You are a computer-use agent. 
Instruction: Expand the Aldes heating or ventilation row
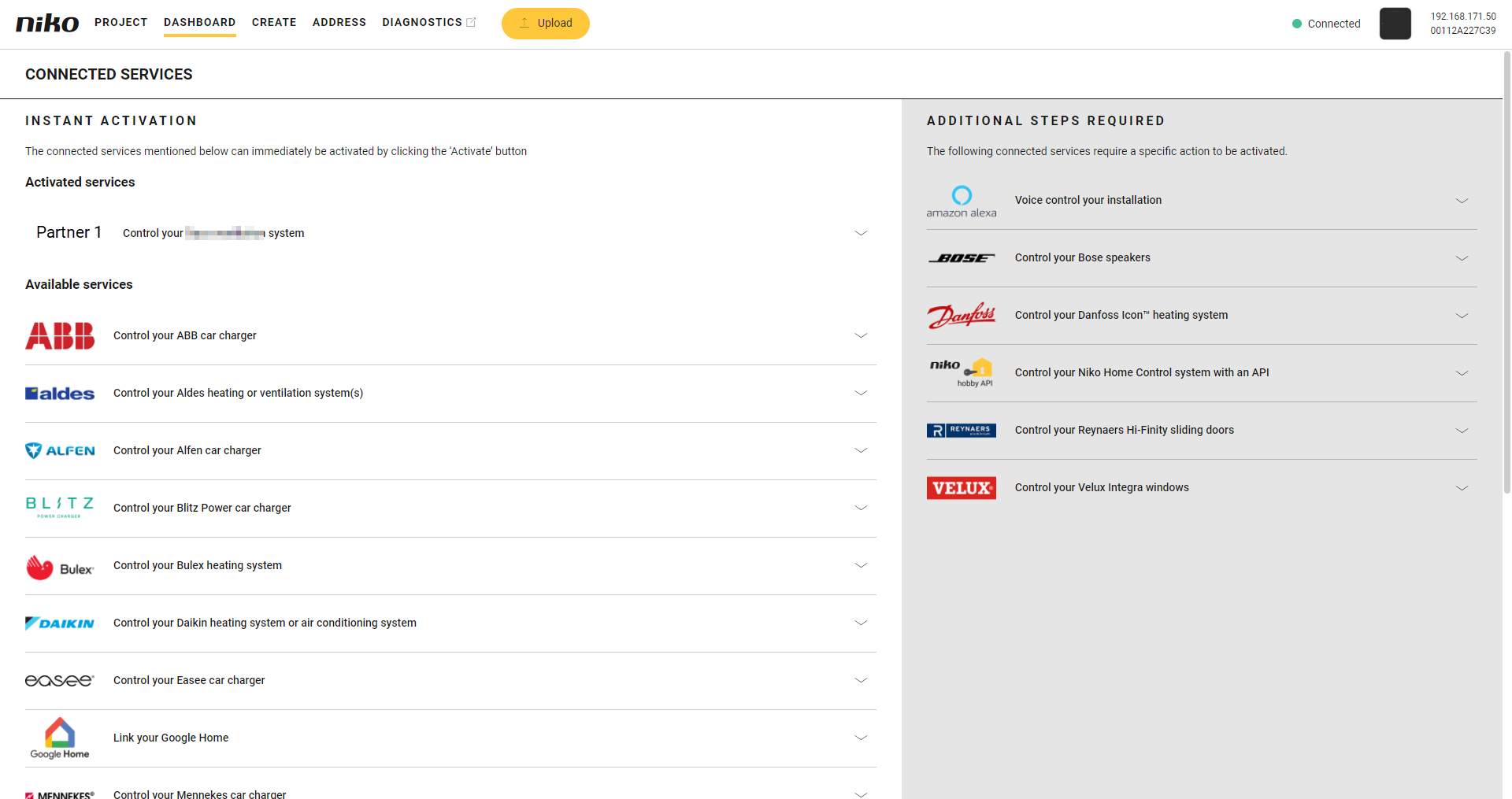861,393
